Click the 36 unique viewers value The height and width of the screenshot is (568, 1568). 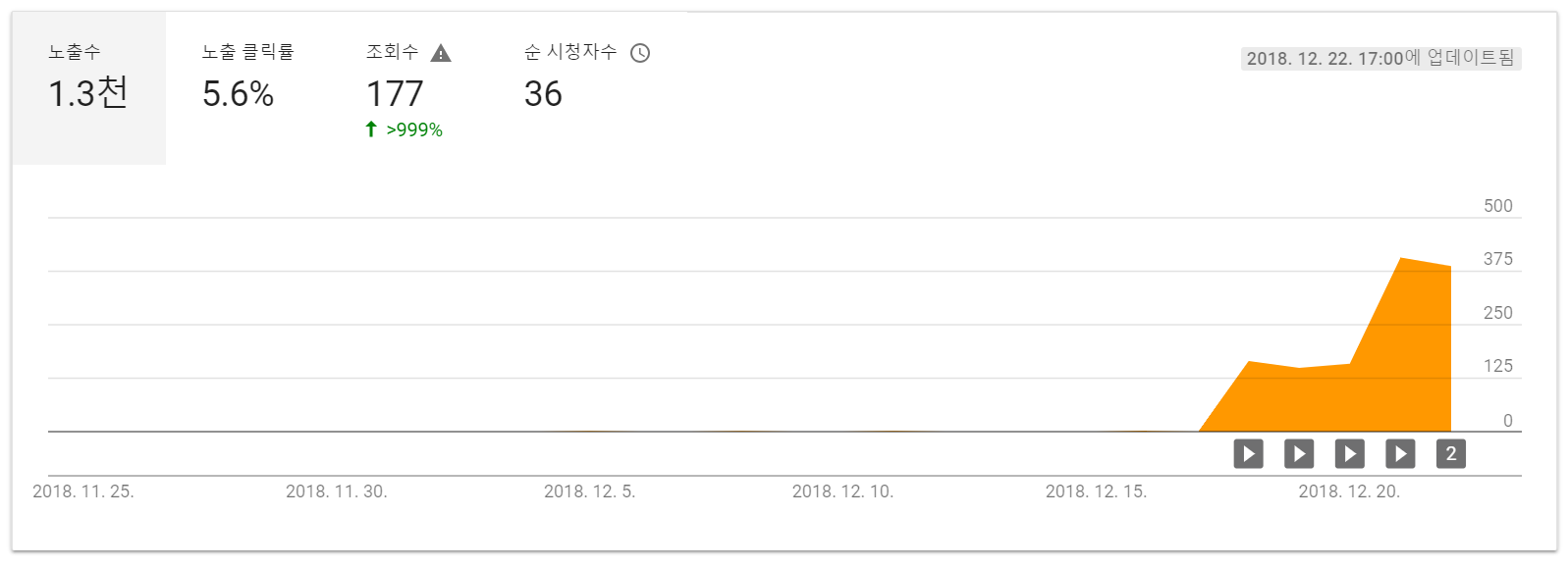click(x=543, y=94)
